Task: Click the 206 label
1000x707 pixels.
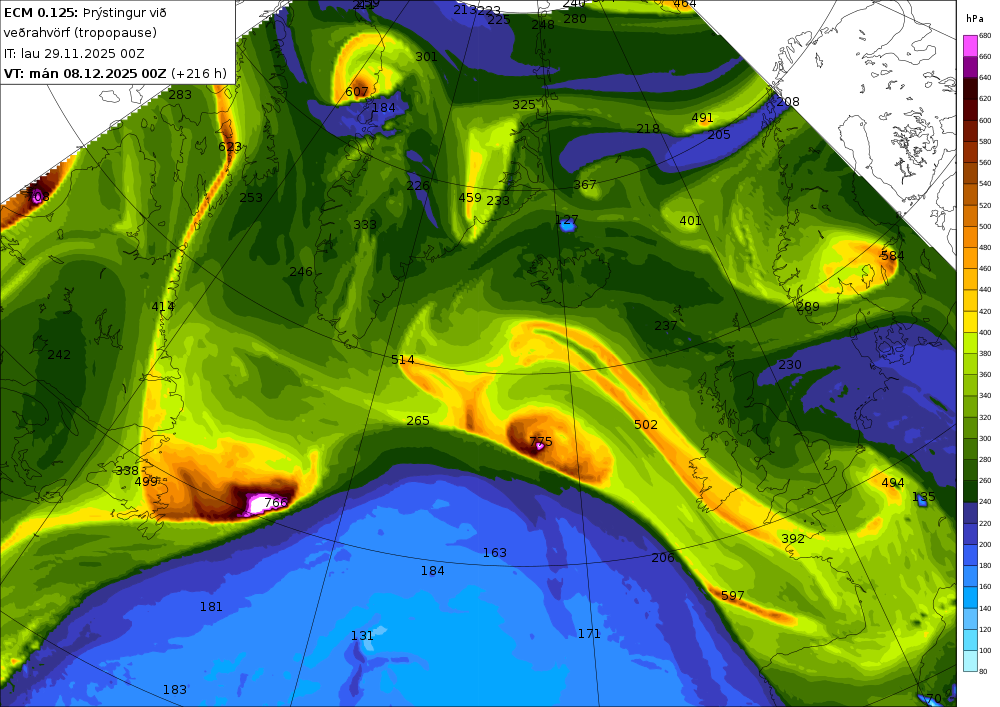Action: point(663,558)
